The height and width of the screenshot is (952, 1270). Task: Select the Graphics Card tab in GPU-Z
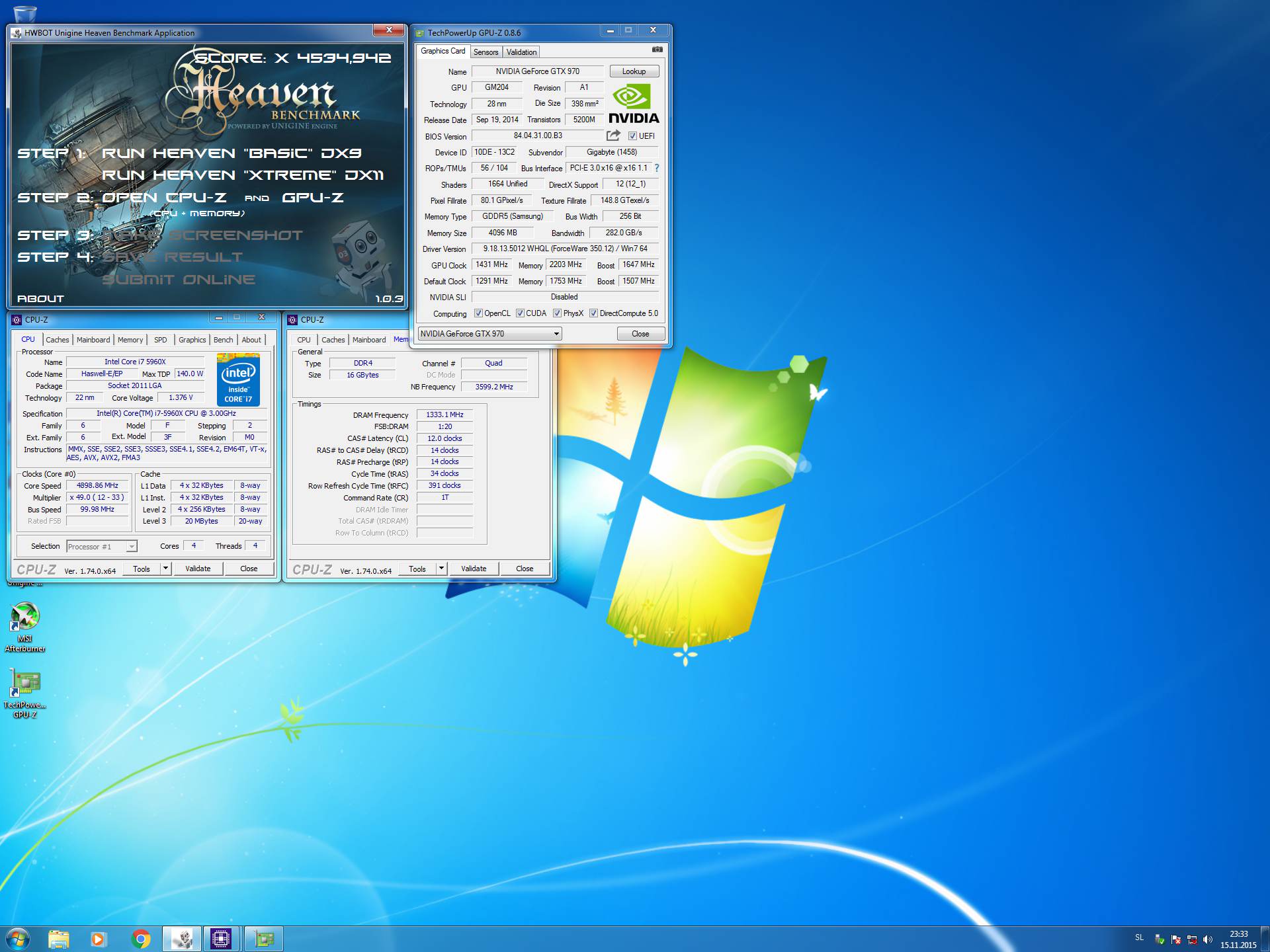[x=443, y=51]
